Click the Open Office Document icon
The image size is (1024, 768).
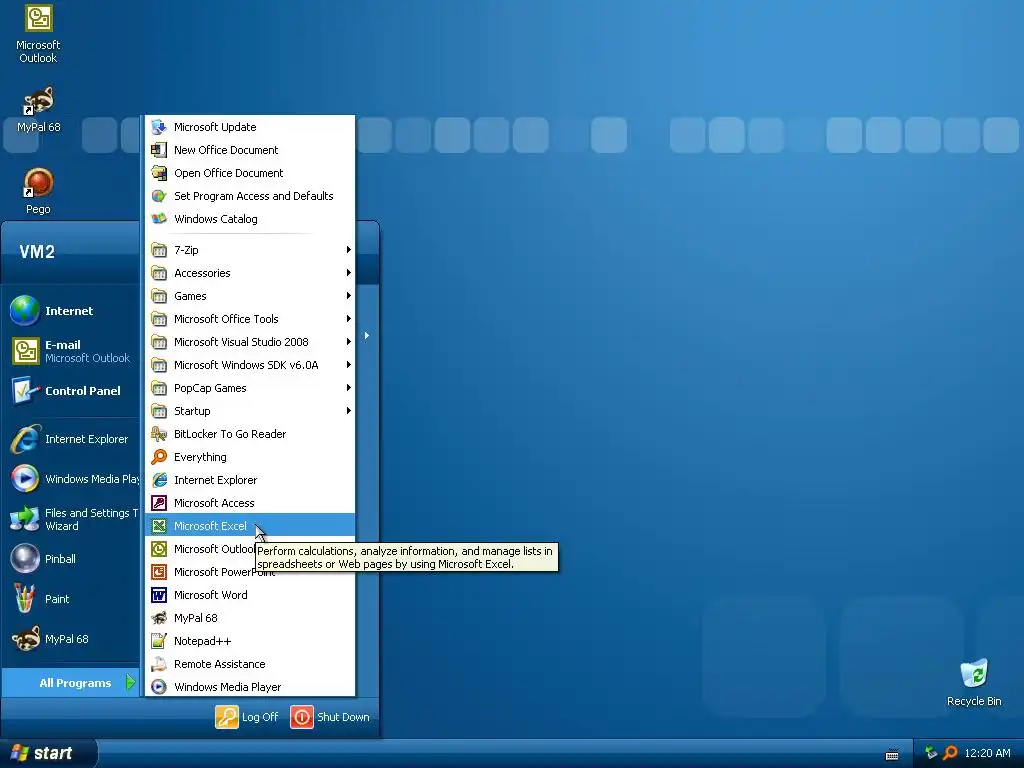pyautogui.click(x=159, y=172)
